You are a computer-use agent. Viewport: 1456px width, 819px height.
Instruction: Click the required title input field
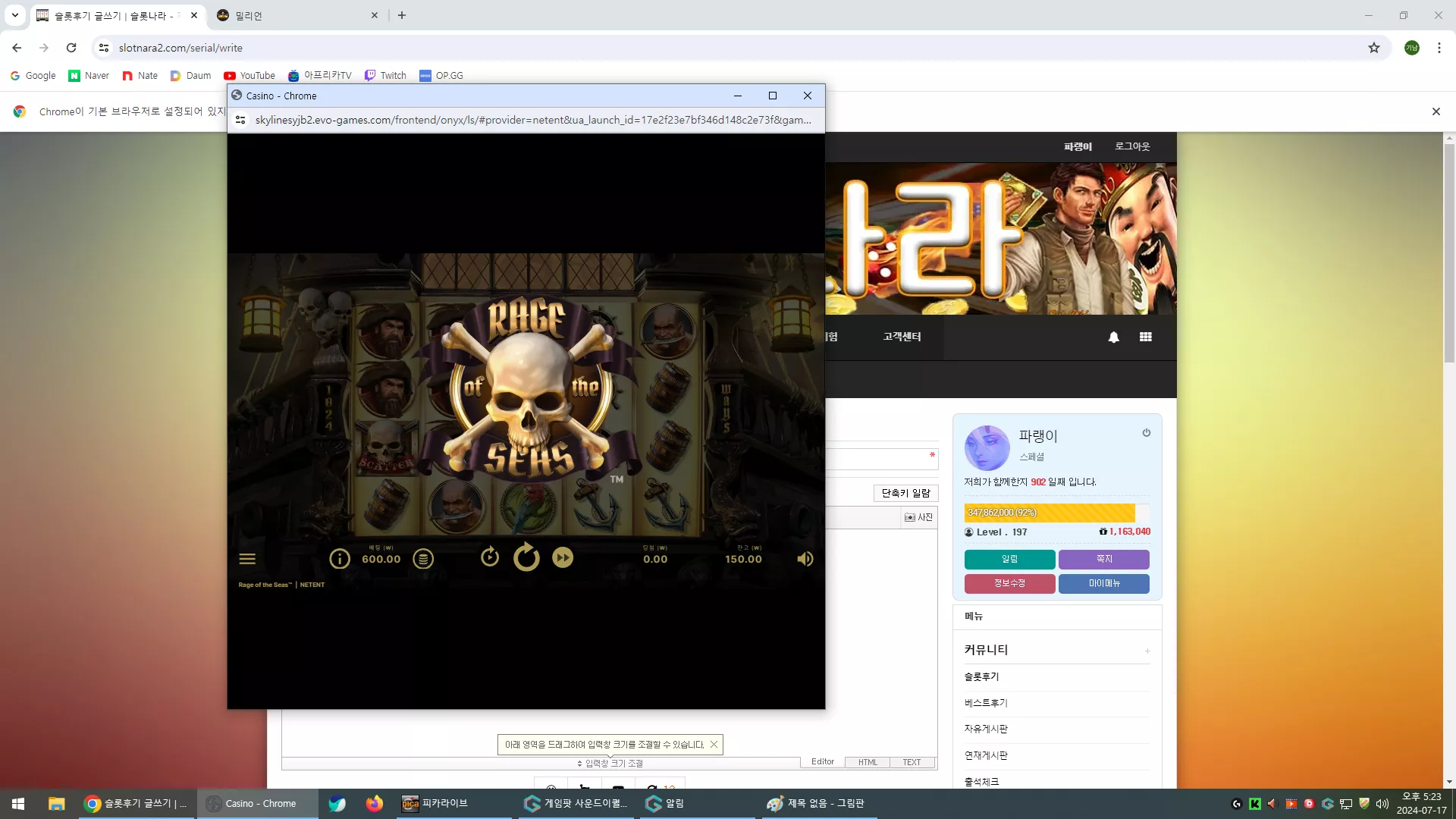881,459
